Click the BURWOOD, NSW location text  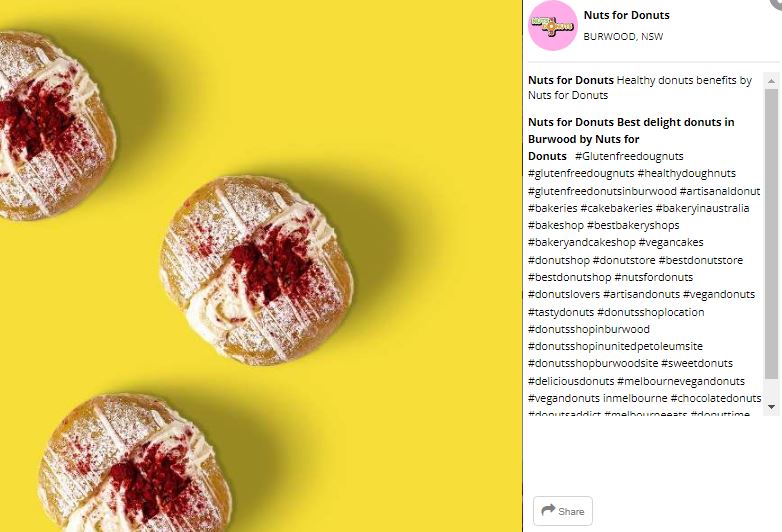point(623,36)
